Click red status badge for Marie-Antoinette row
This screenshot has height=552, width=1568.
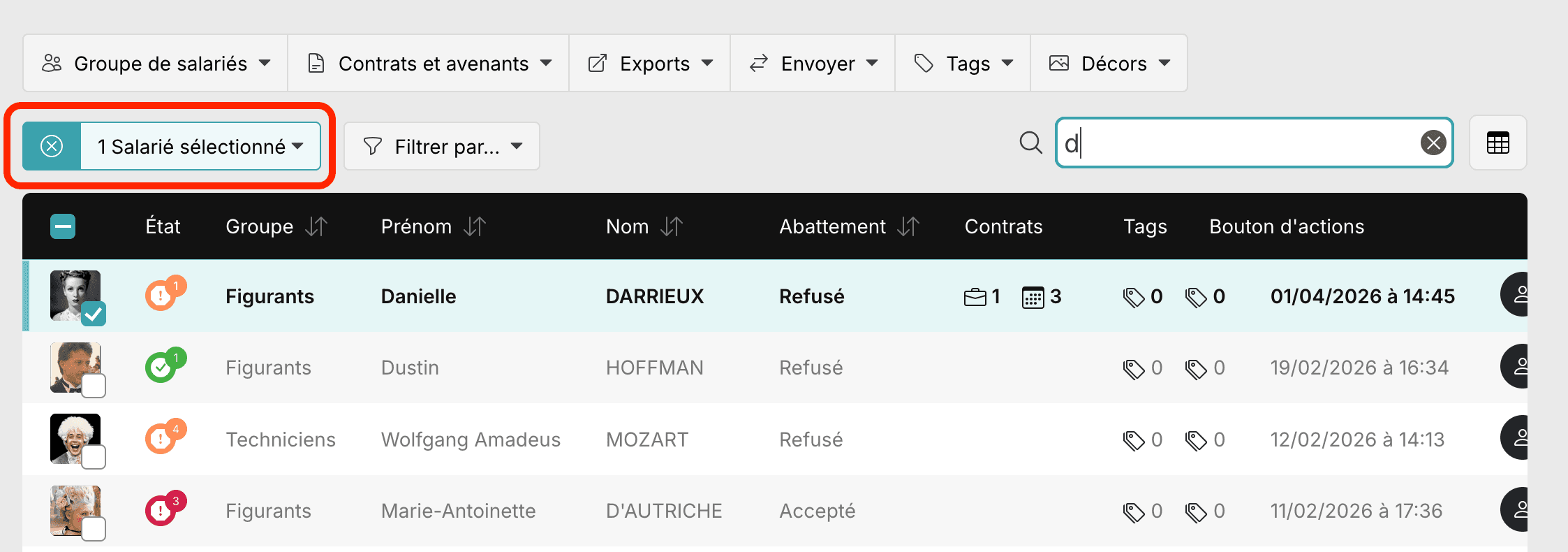(x=165, y=509)
